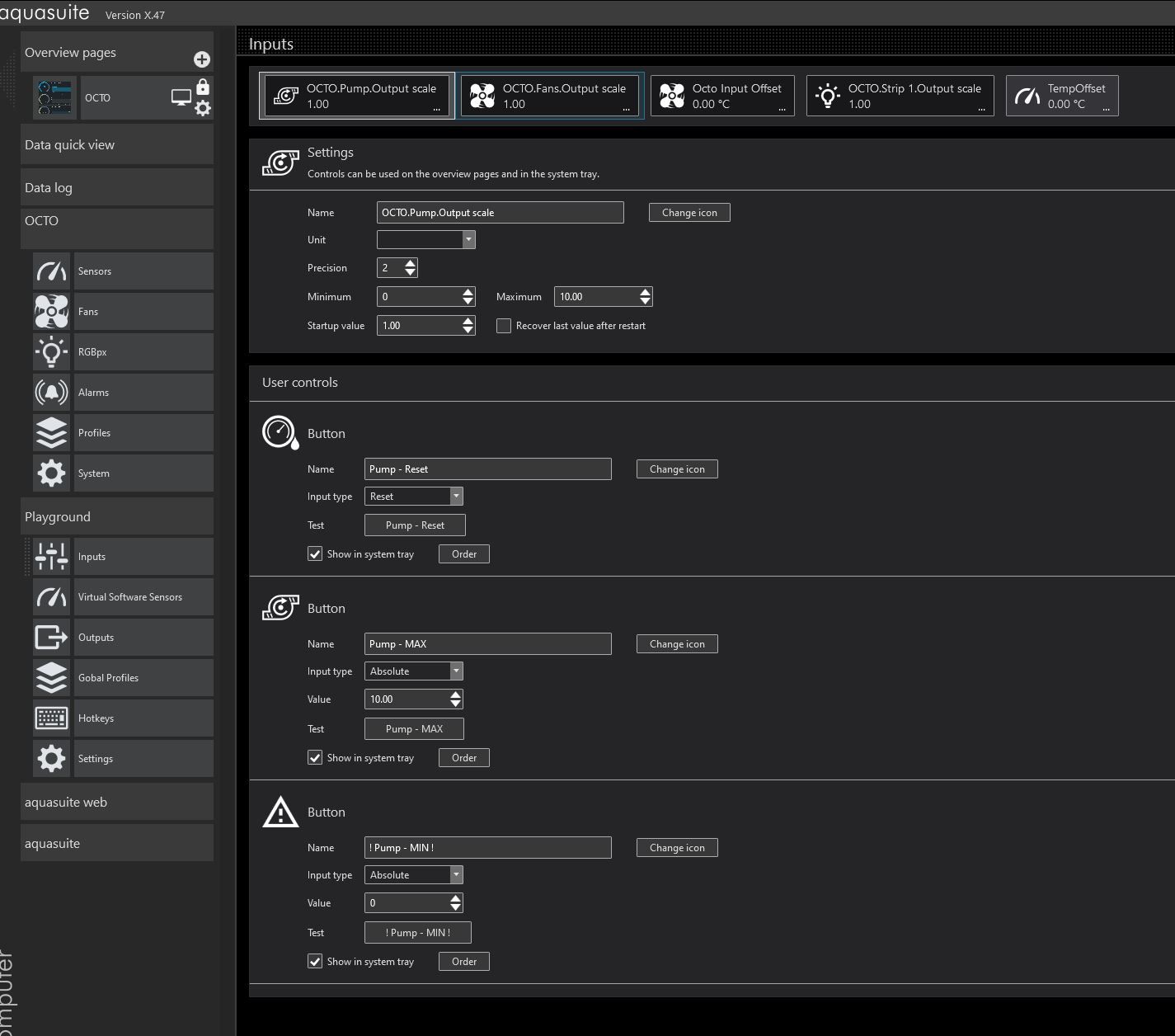Enable Recover last value after restart
The image size is (1175, 1036).
[504, 326]
